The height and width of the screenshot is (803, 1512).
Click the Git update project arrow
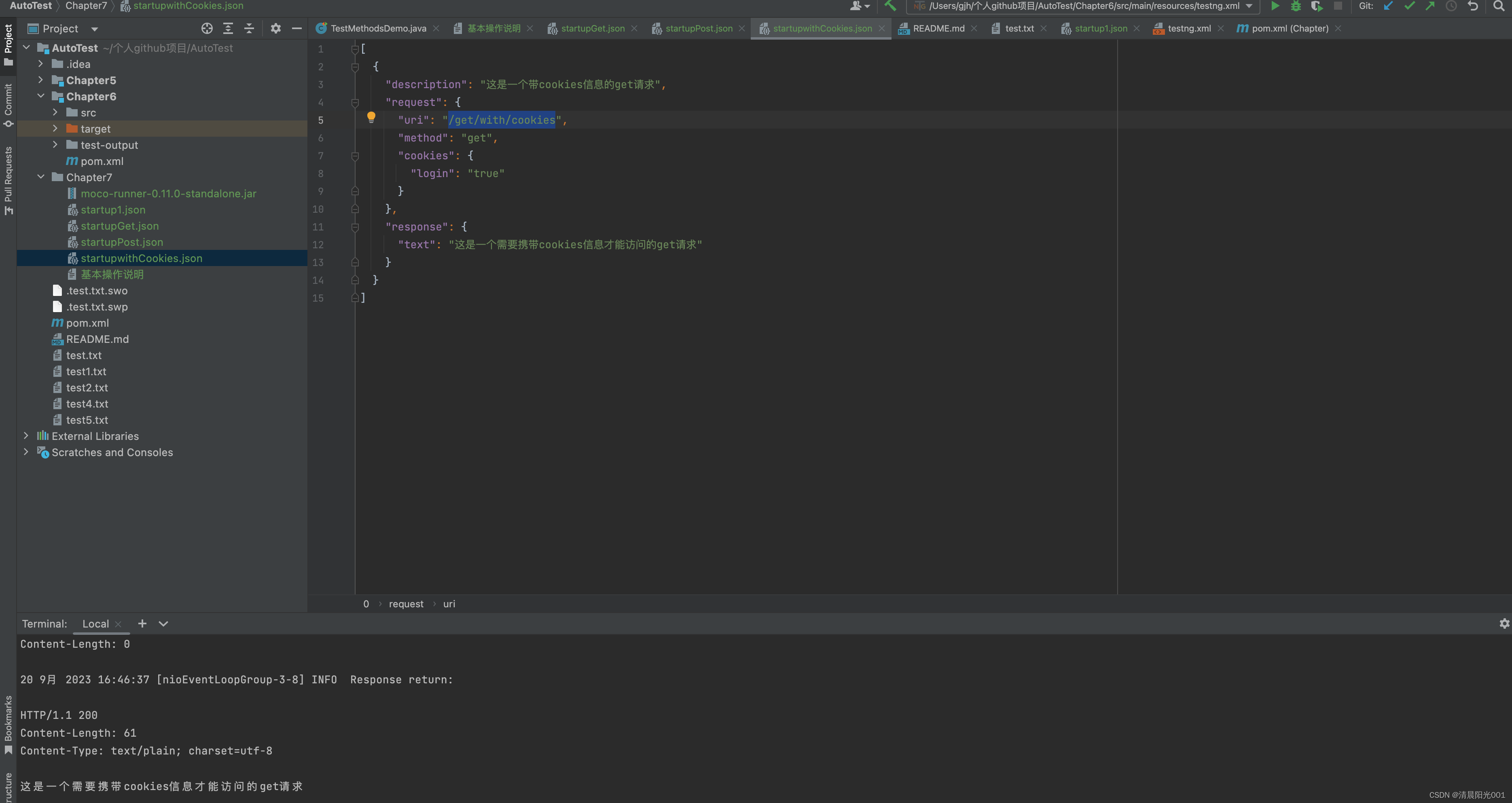[x=1388, y=6]
